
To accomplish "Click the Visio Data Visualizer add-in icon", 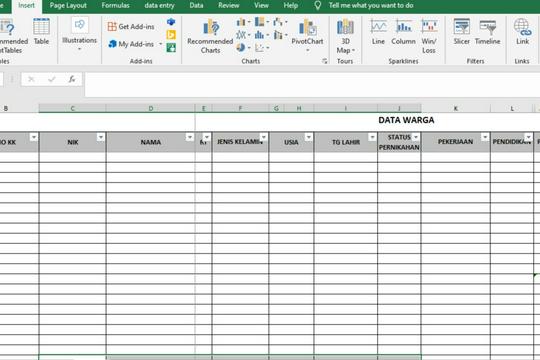I will 171,22.
